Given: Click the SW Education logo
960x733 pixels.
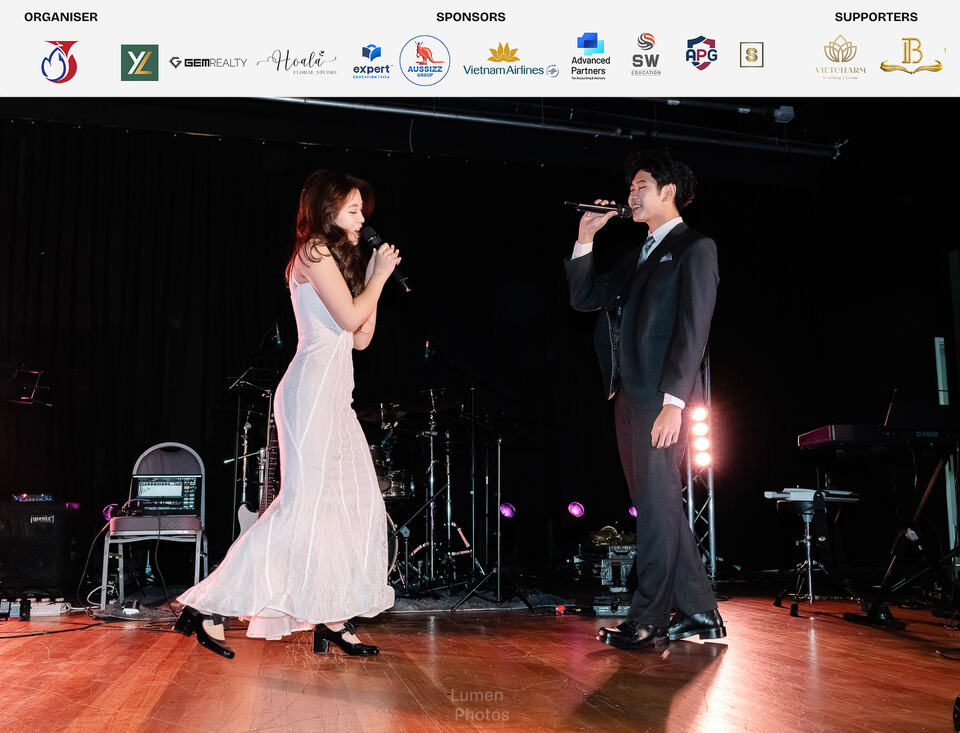Looking at the screenshot, I should pos(646,55).
